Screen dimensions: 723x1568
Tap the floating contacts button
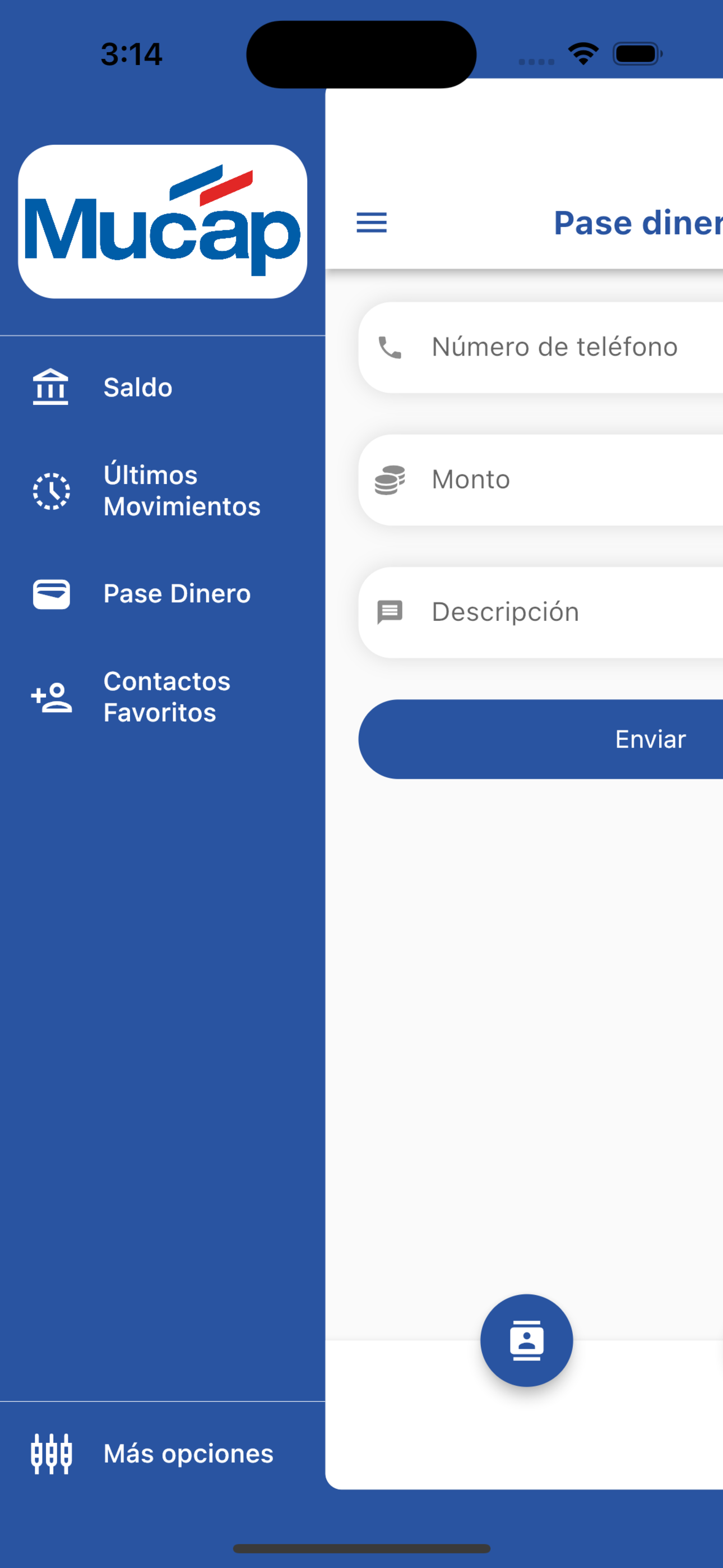coord(526,1340)
